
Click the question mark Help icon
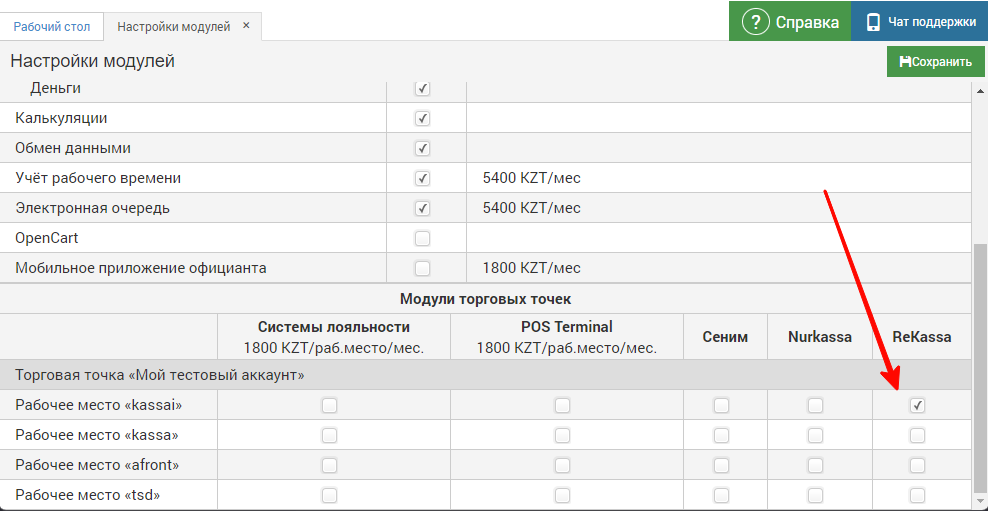pos(755,22)
